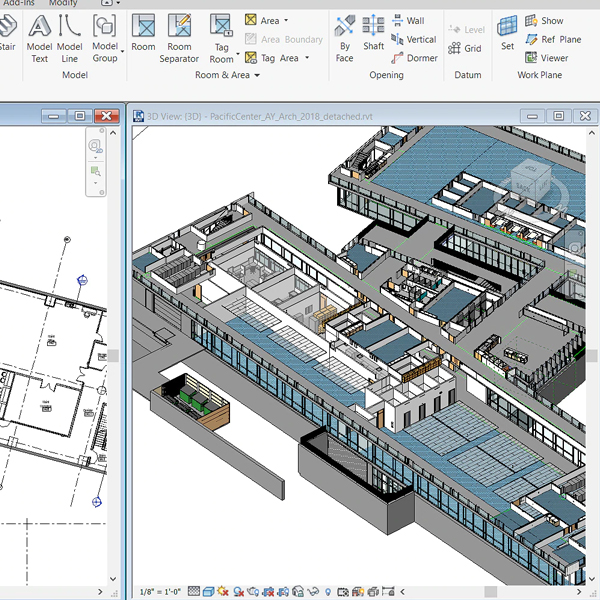Choose the Room Separator tool
This screenshot has width=600, height=600.
click(x=179, y=36)
